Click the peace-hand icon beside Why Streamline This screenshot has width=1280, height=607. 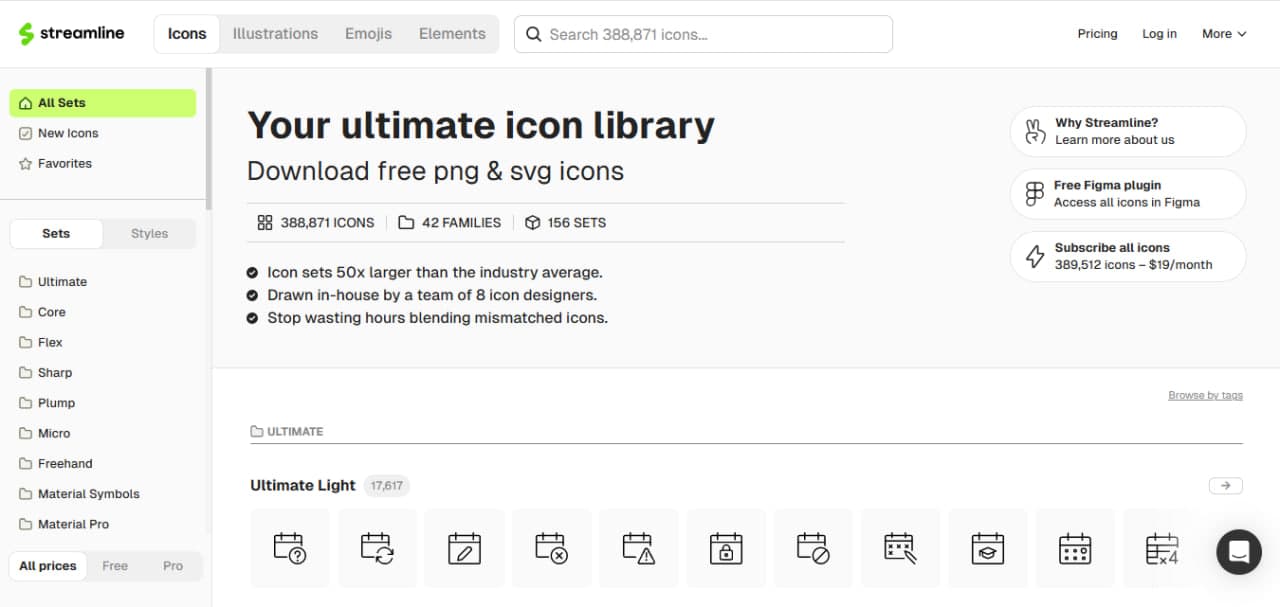point(1035,132)
